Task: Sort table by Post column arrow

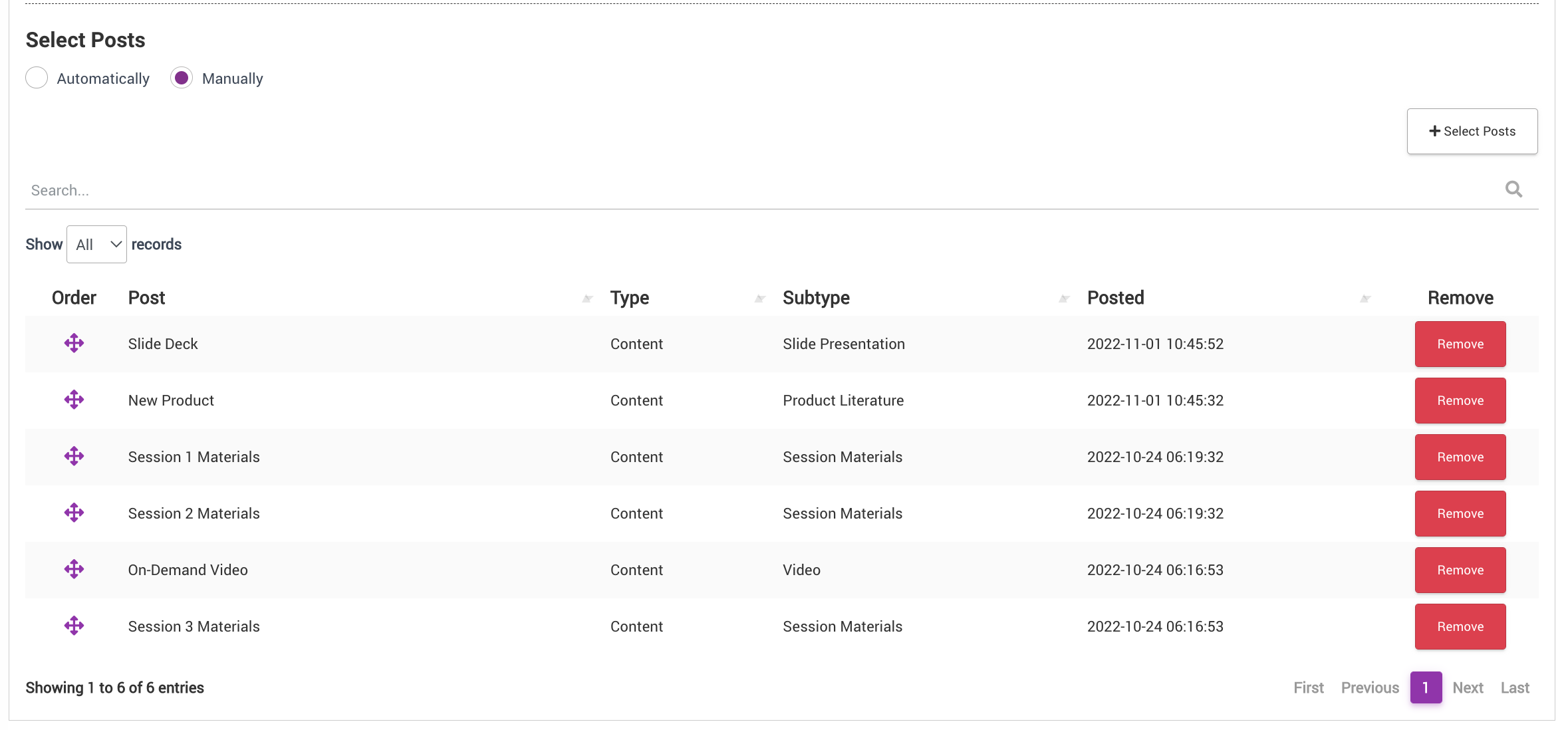Action: tap(587, 299)
